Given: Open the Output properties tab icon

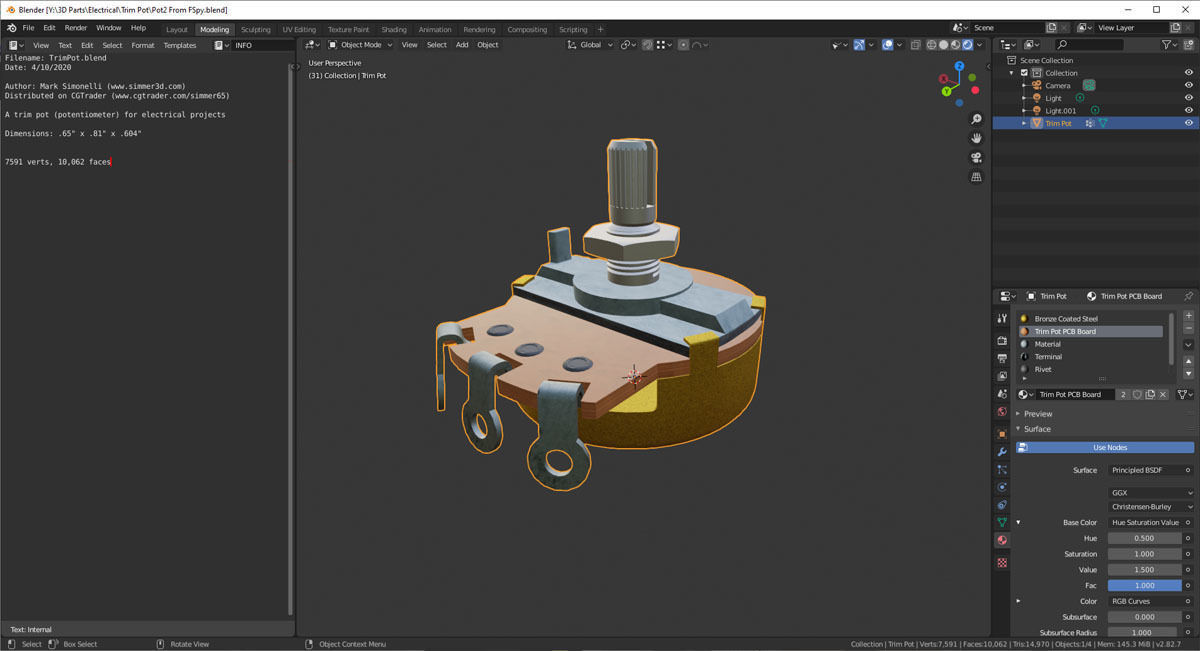Looking at the screenshot, I should [1002, 358].
